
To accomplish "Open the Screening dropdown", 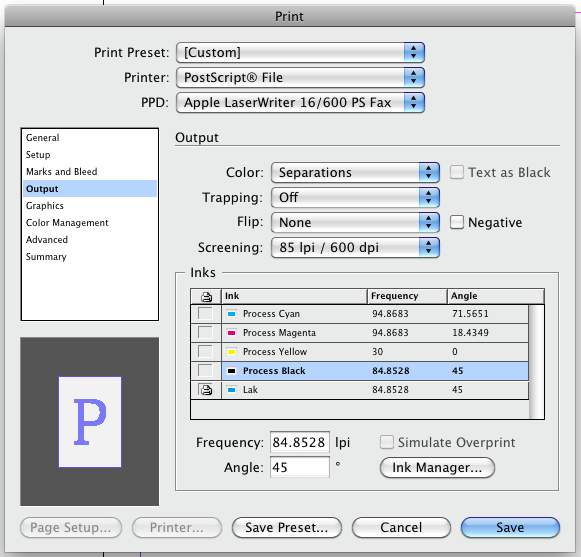I will 355,248.
